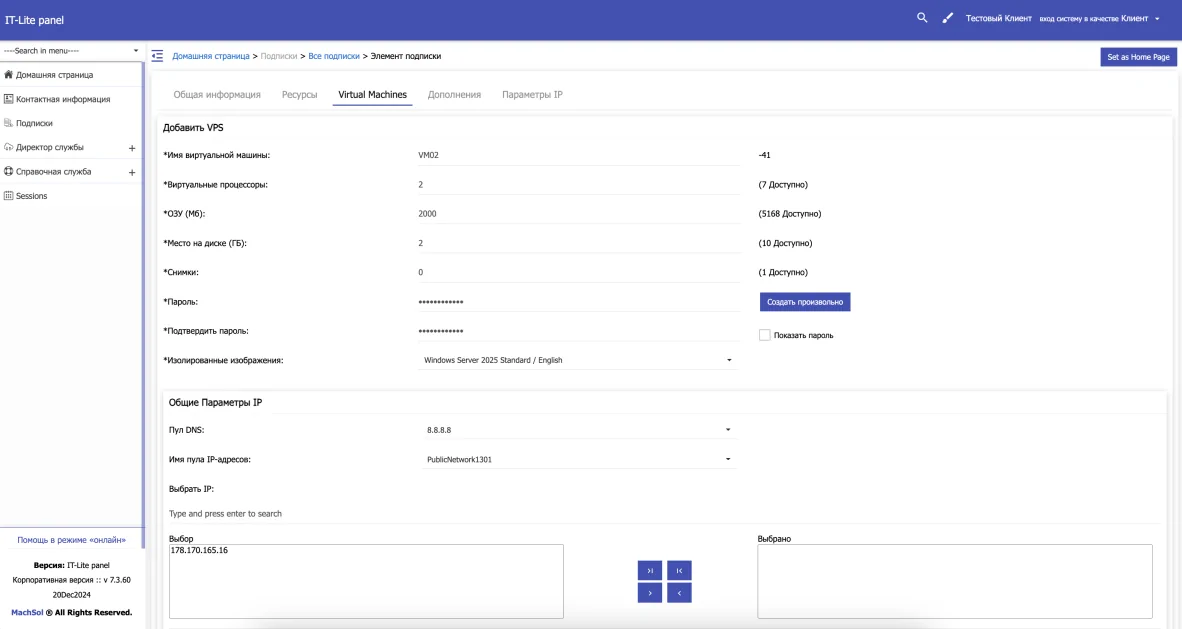Switch to the Параметры IP tab
The height and width of the screenshot is (629, 1182).
[x=532, y=95]
